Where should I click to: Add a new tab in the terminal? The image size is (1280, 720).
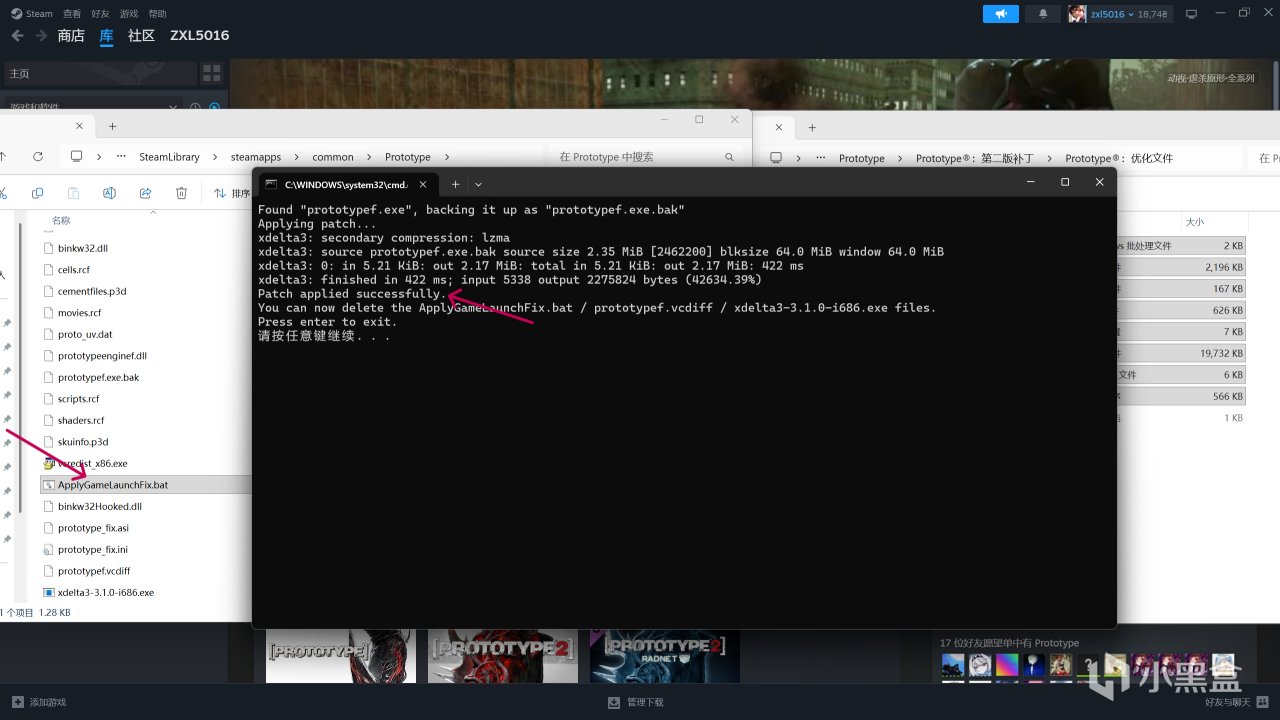coord(455,184)
